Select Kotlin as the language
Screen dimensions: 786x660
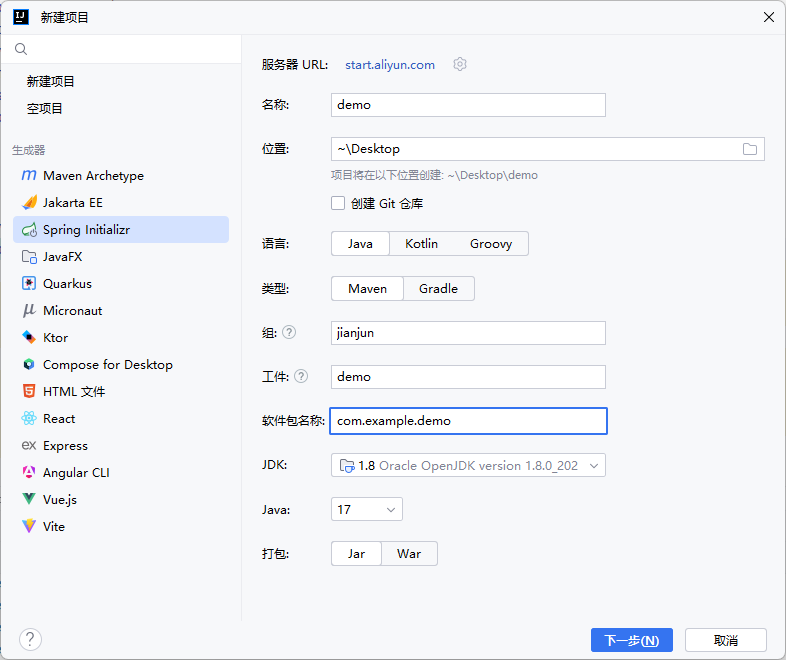(x=422, y=244)
